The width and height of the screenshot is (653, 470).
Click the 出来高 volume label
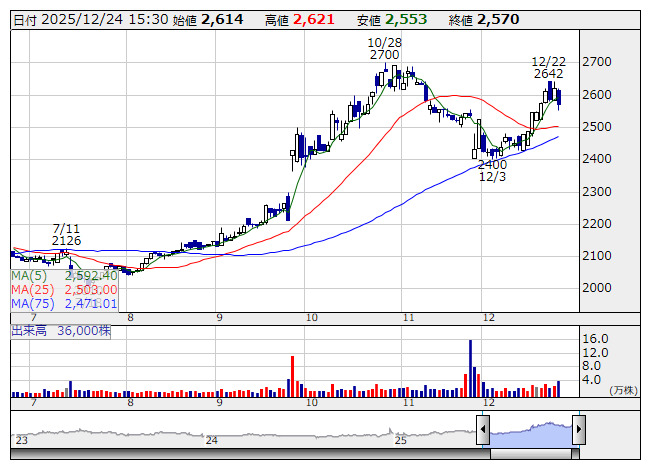click(30, 330)
